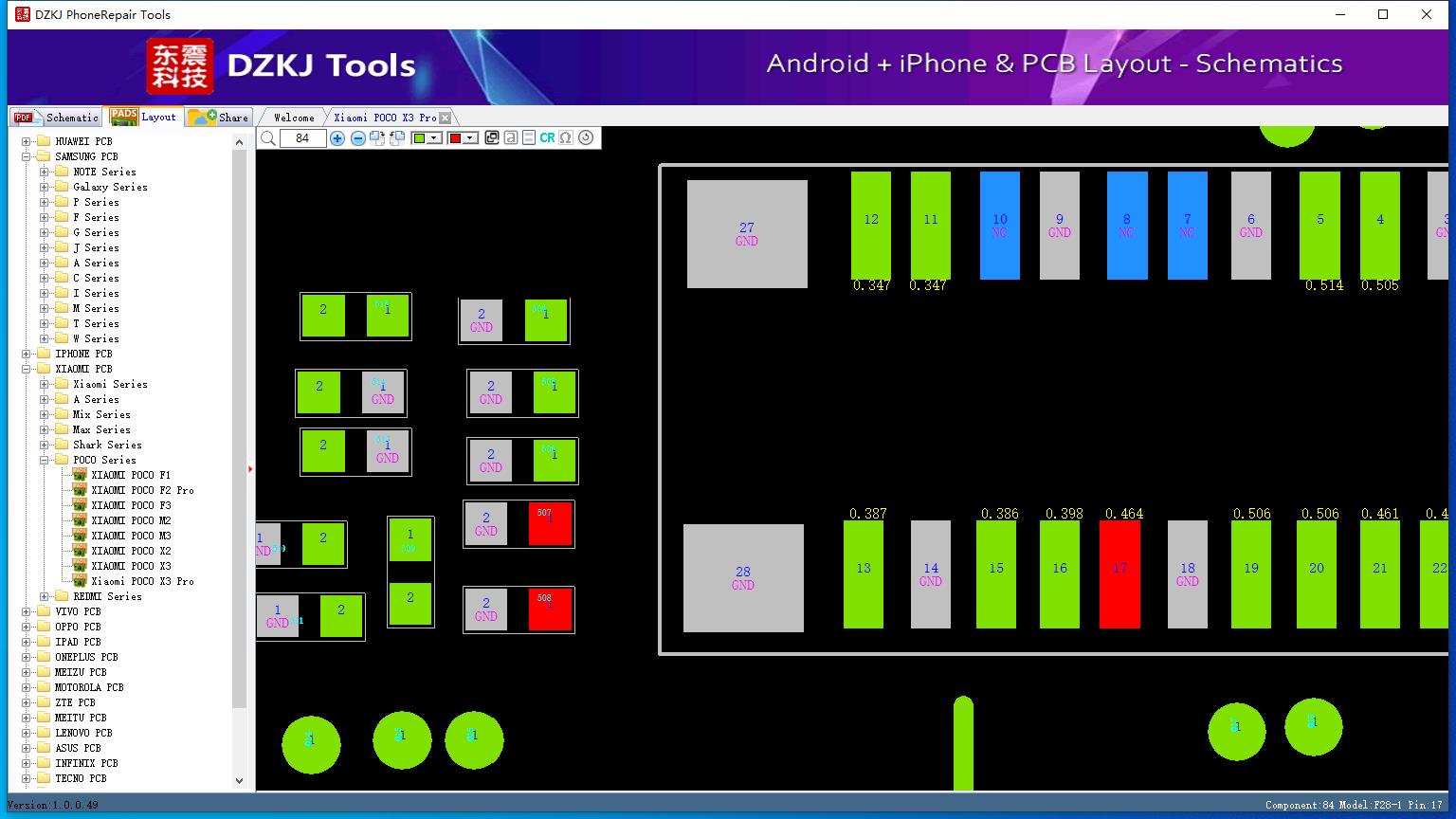This screenshot has height=819, width=1456.
Task: Click the DZKJ app icon in title bar
Action: tap(23, 14)
